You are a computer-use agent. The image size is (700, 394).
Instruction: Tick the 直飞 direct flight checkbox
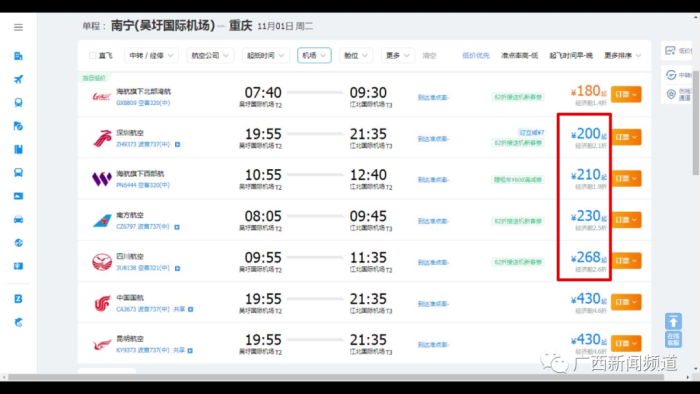[92, 55]
